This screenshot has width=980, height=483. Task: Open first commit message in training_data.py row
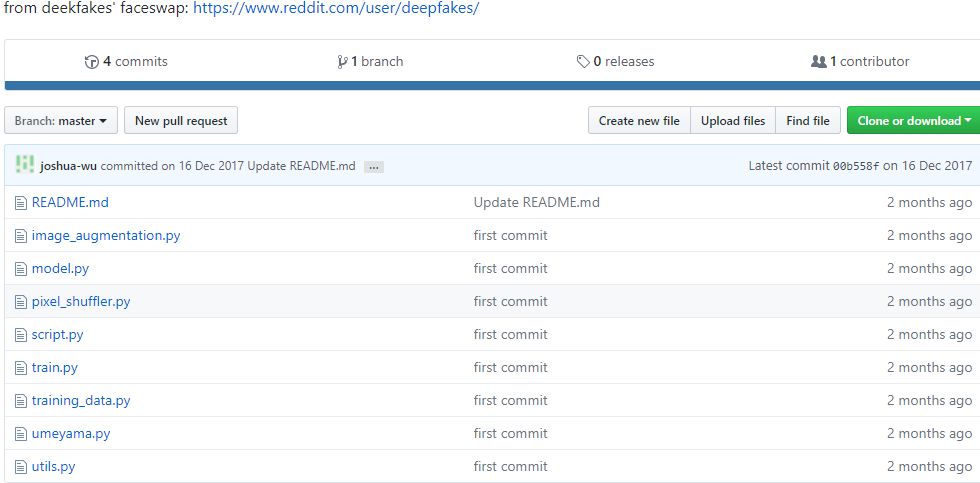click(511, 401)
